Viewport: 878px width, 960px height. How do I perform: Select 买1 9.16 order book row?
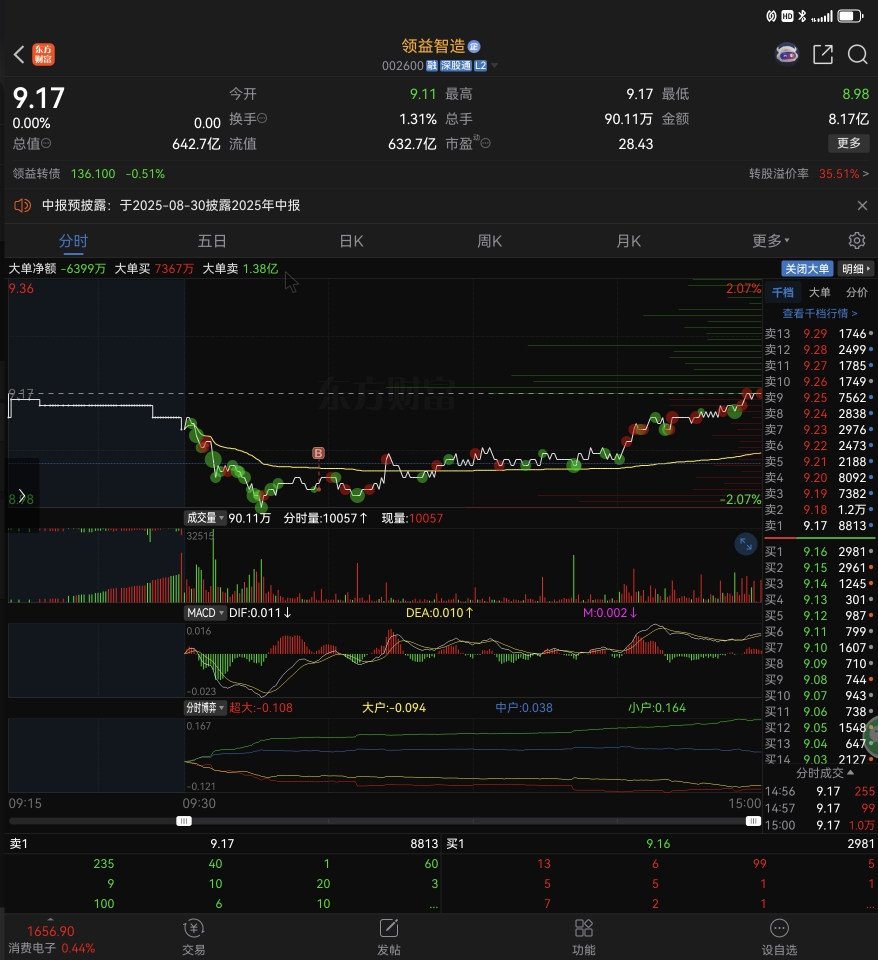(x=819, y=552)
